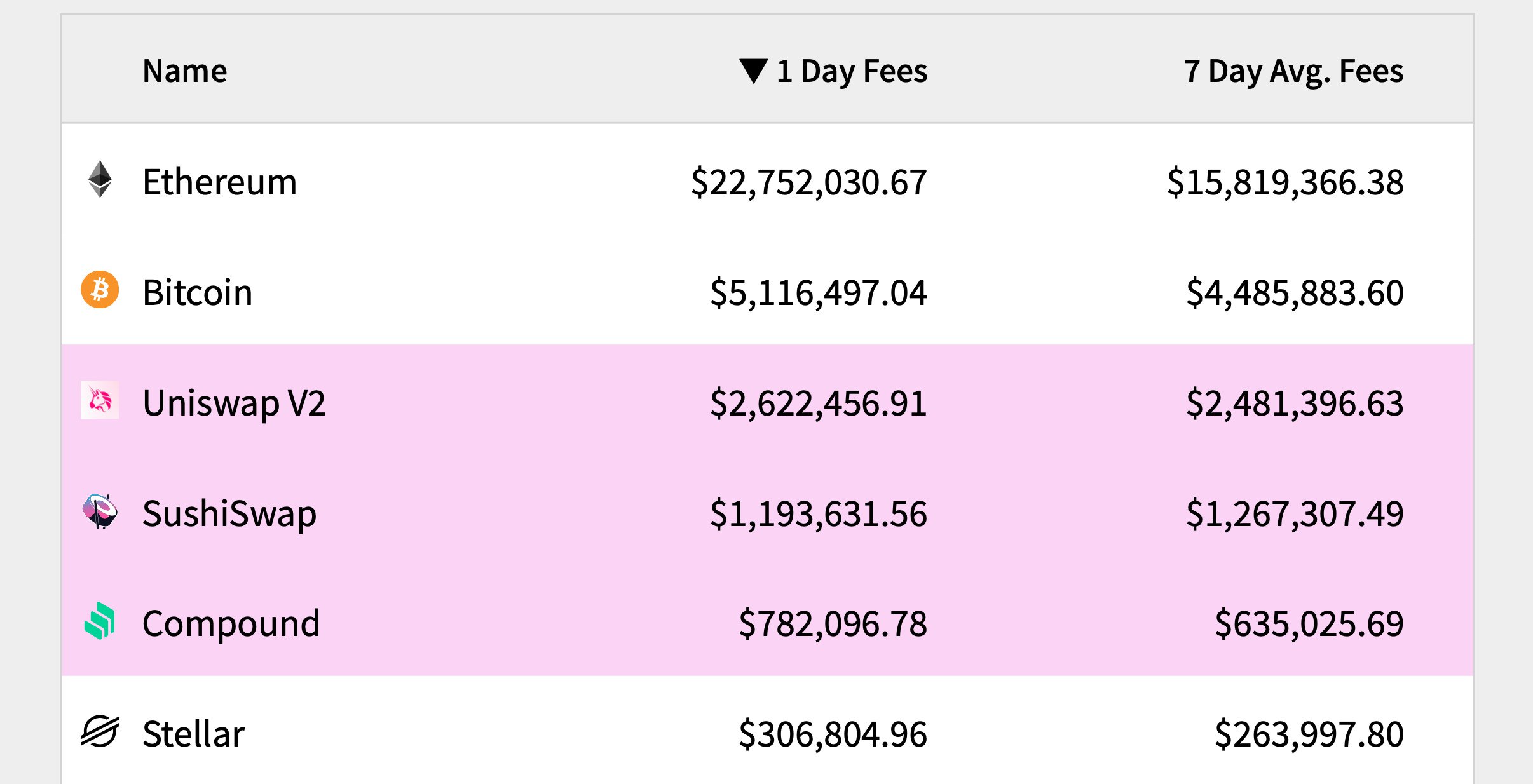Sort table by 7 Day Avg. Fees
This screenshot has height=784, width=1533.
pyautogui.click(x=1293, y=71)
